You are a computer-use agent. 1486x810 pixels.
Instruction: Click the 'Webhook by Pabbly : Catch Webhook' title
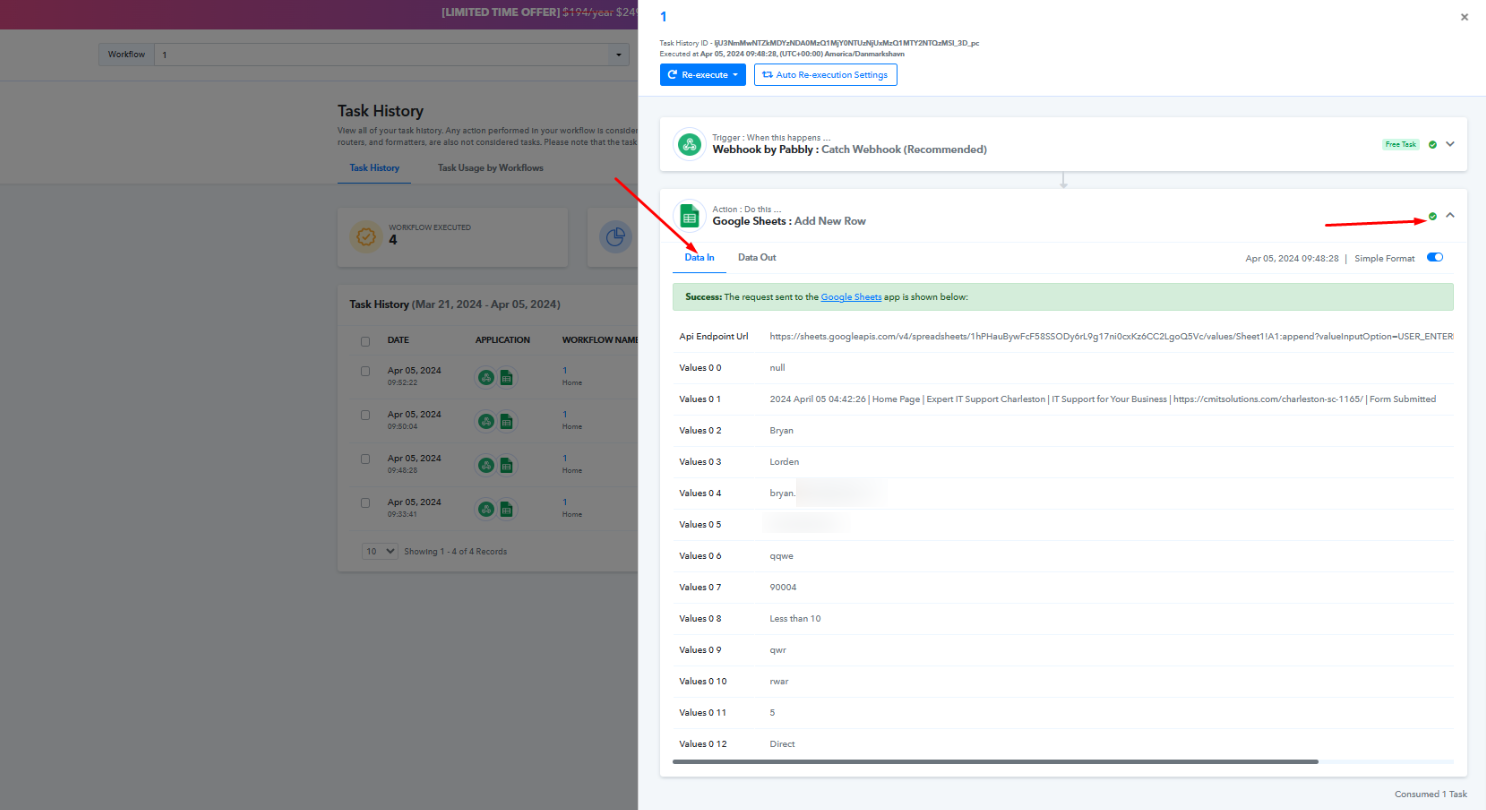coord(849,150)
